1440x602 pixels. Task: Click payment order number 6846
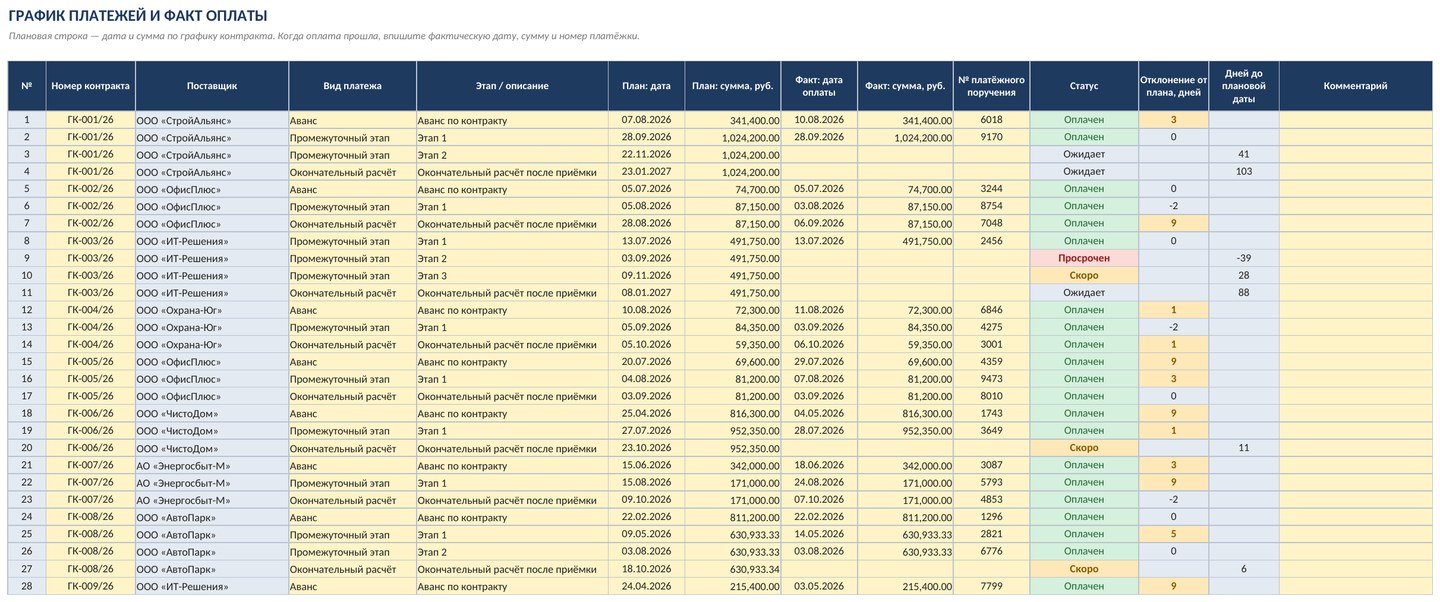(991, 310)
